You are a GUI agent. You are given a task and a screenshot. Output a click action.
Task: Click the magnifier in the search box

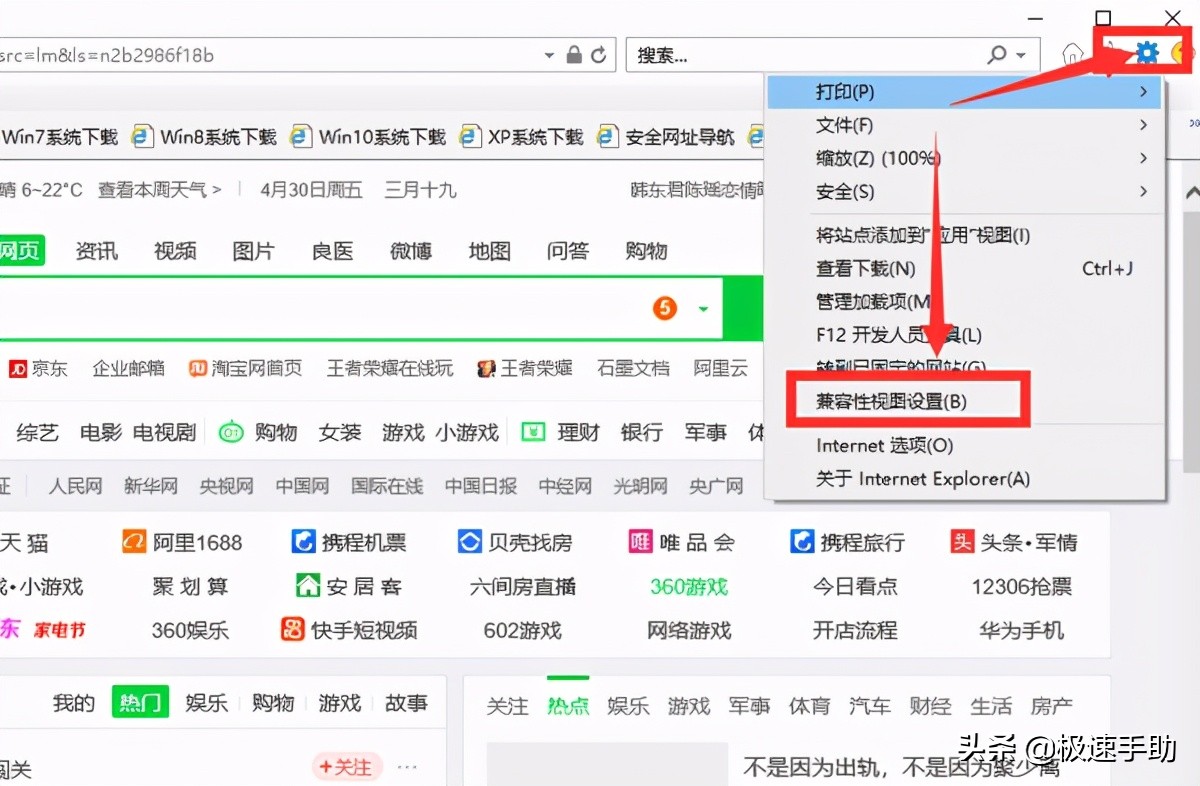click(997, 55)
